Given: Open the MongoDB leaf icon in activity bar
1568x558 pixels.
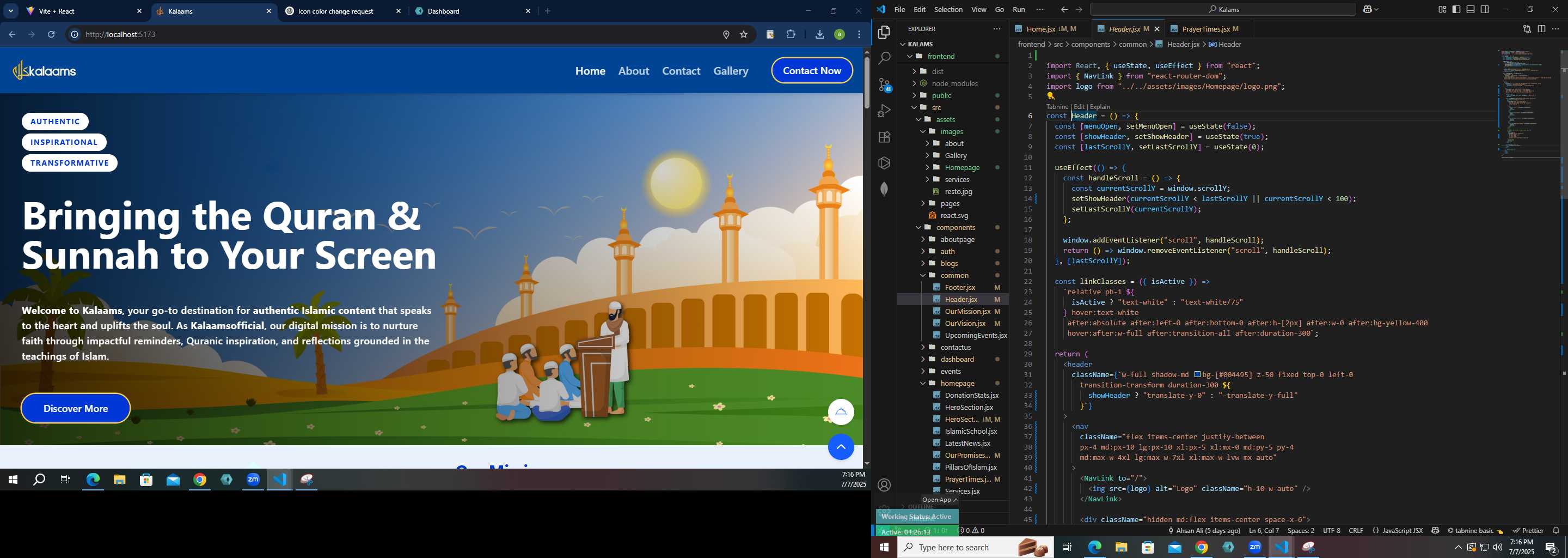Looking at the screenshot, I should pyautogui.click(x=884, y=189).
